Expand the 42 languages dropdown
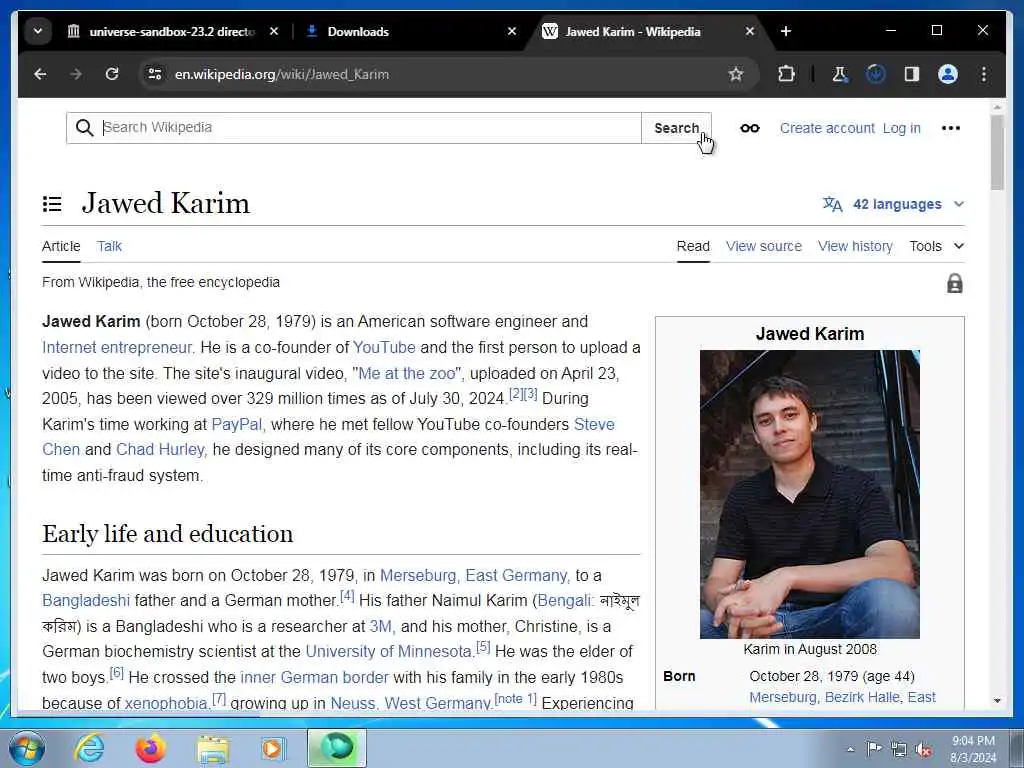Image resolution: width=1024 pixels, height=768 pixels. point(893,204)
